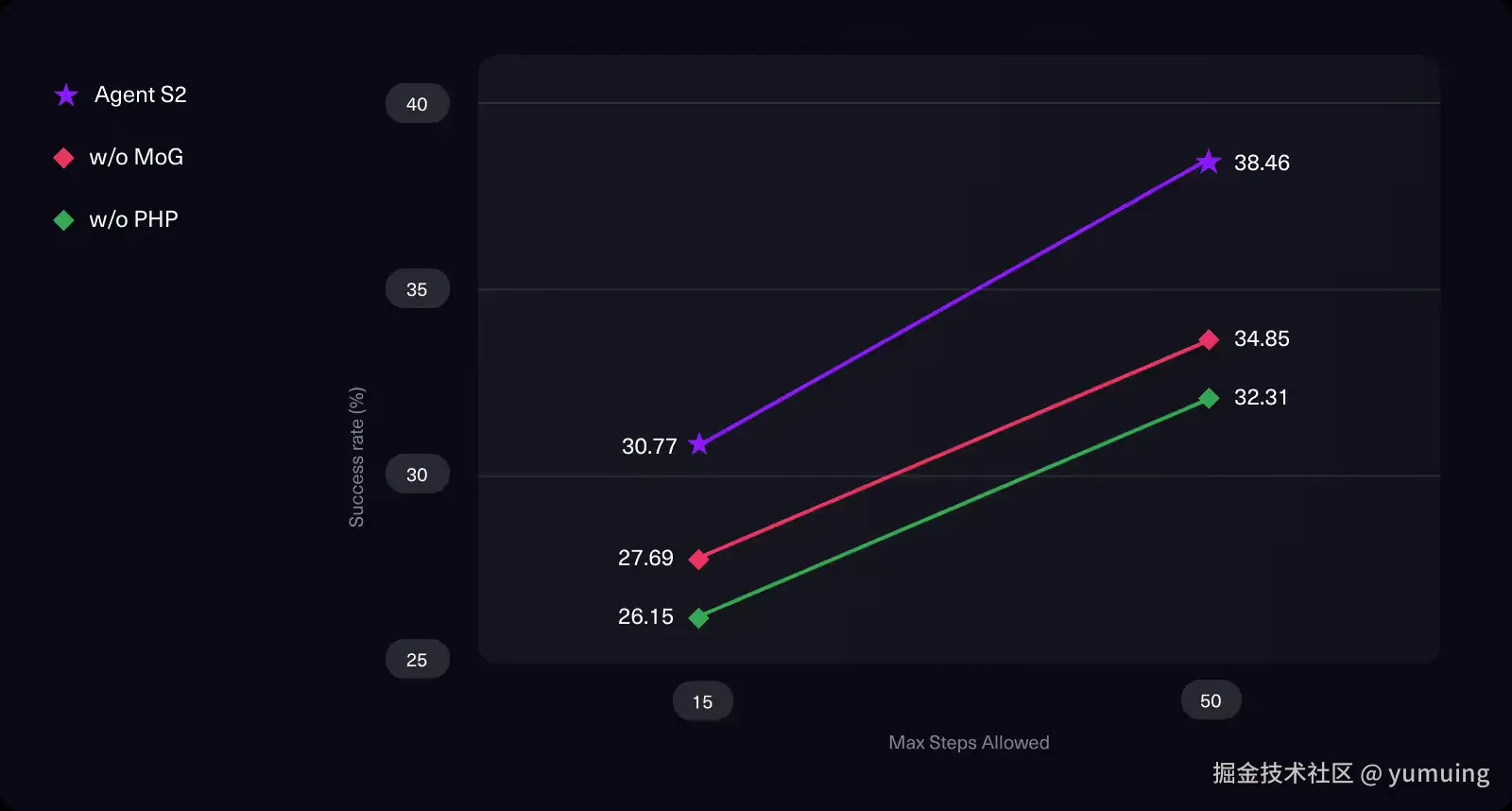Click the green diamond legend icon for w/o PHP

(x=63, y=220)
